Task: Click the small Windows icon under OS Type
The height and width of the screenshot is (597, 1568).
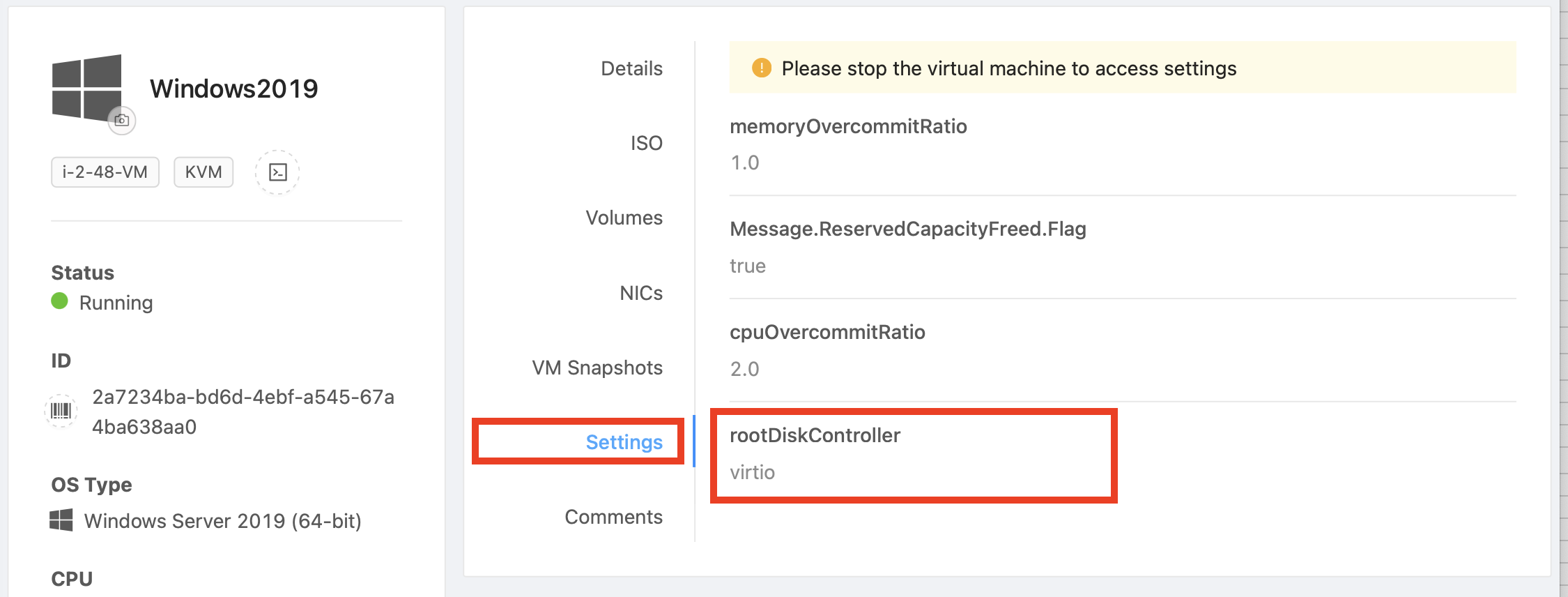Action: (x=61, y=520)
